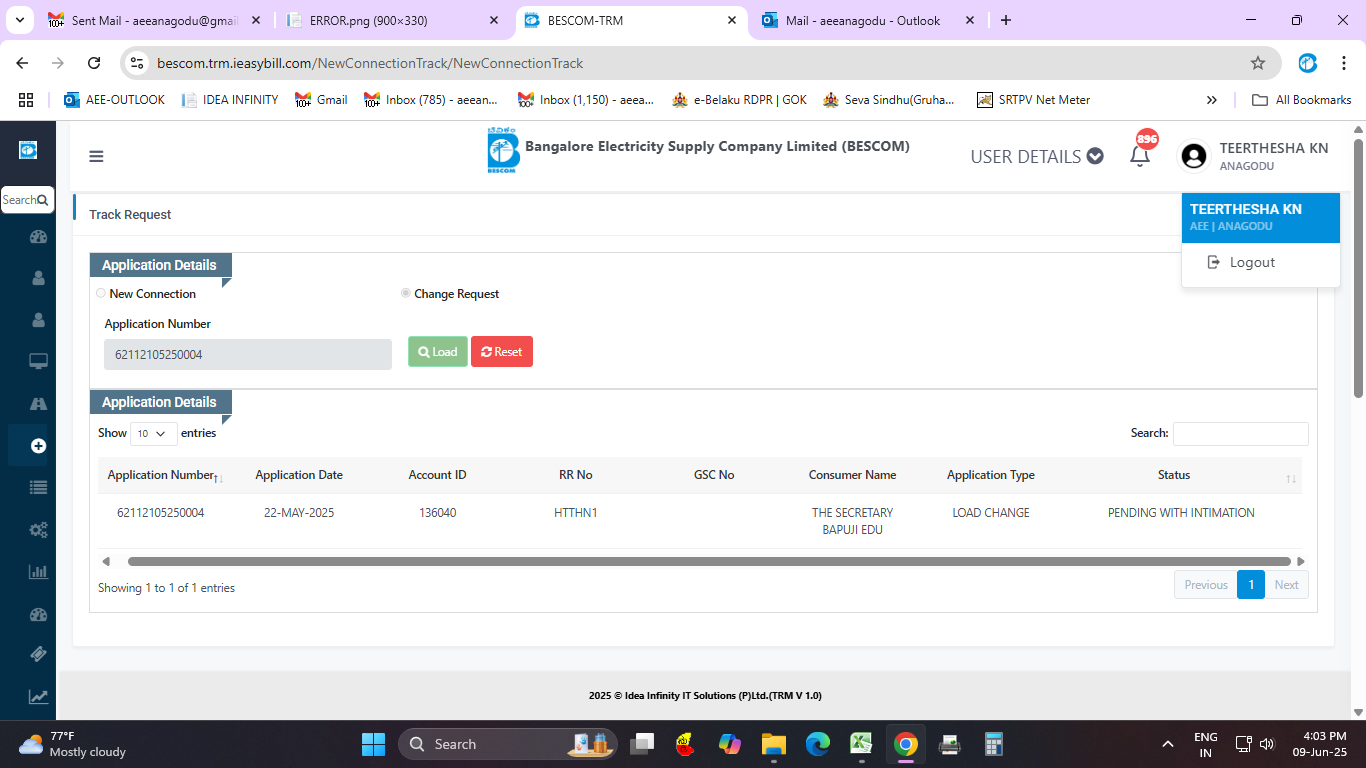The height and width of the screenshot is (768, 1366).
Task: Open the e-Belaku RDPR GOK bookmark
Action: (739, 100)
